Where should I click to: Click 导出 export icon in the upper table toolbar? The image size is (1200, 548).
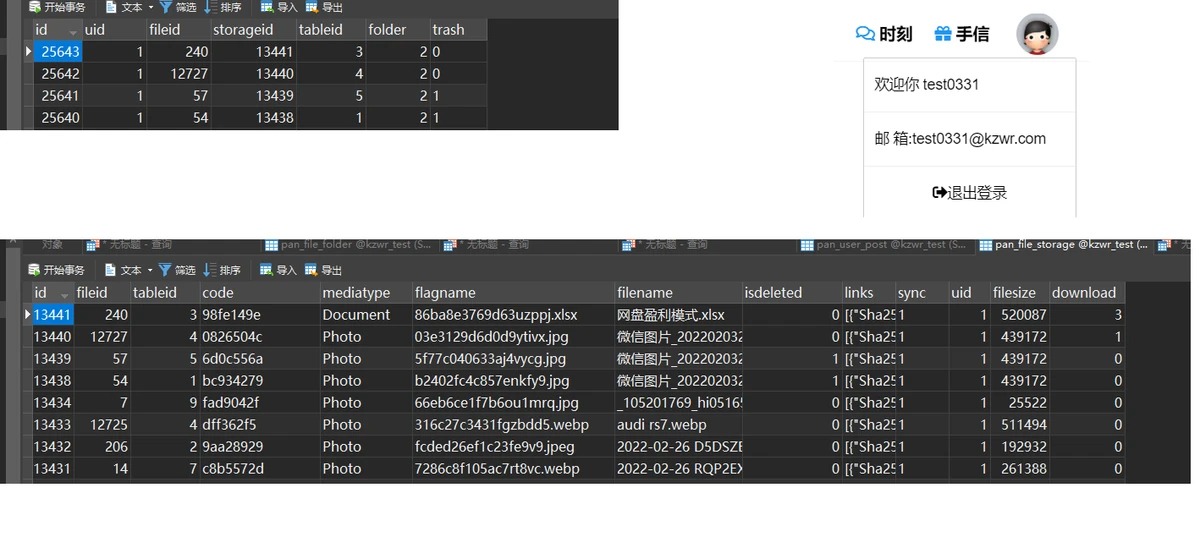[x=311, y=7]
